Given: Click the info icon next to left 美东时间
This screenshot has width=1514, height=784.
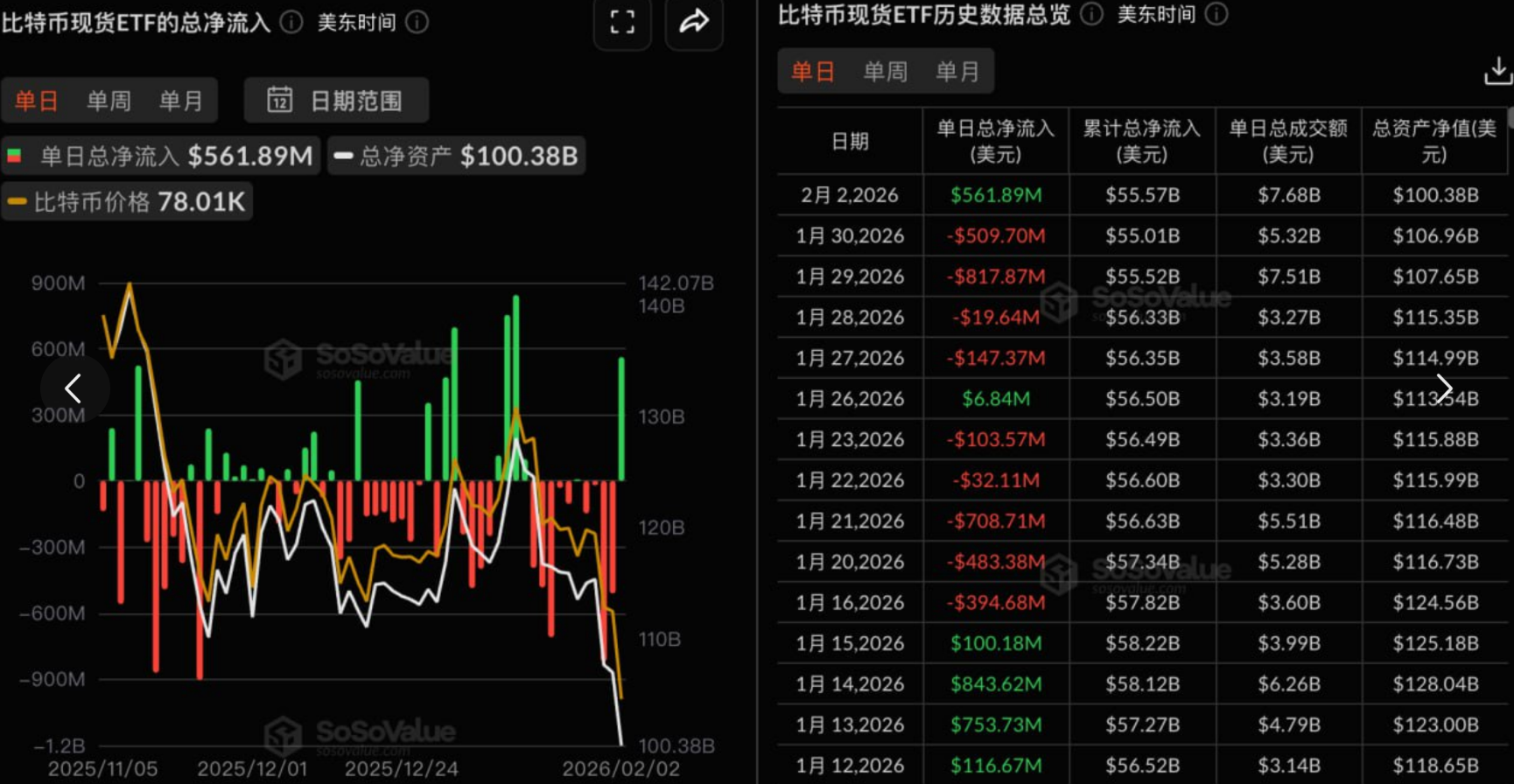Looking at the screenshot, I should click(417, 22).
